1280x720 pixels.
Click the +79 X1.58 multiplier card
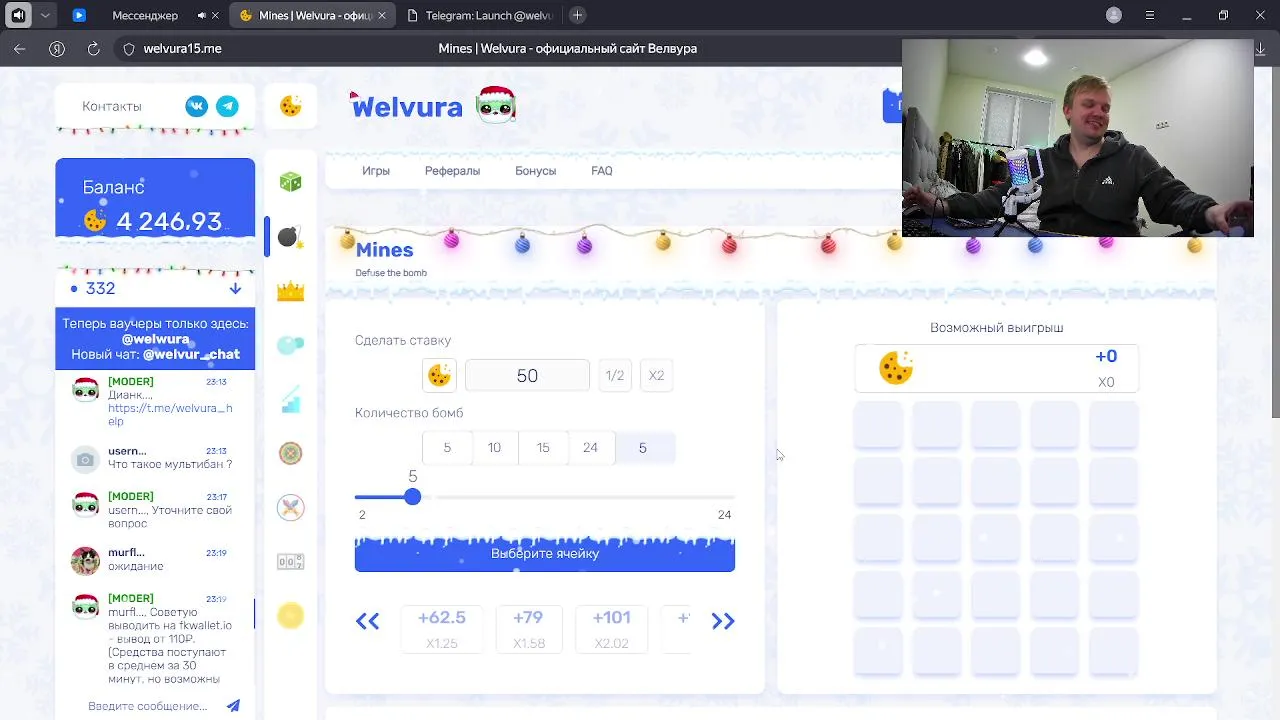coord(529,629)
